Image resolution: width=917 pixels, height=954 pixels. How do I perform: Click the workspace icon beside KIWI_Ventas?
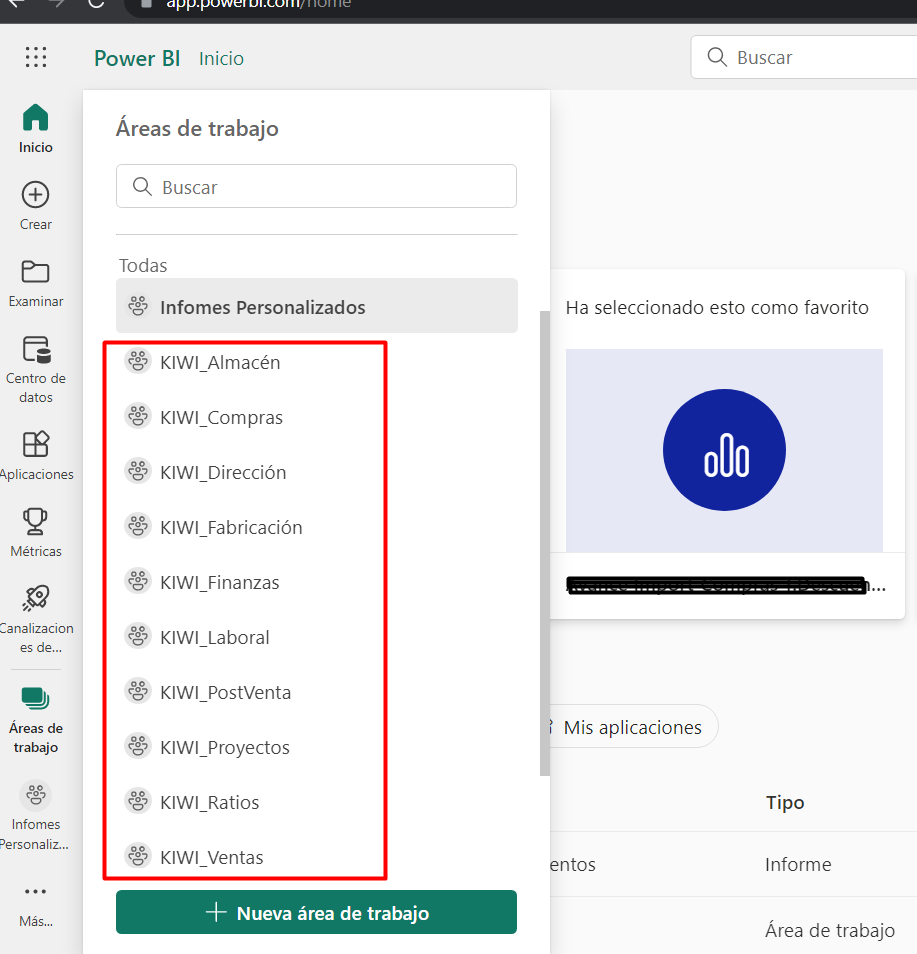138,856
